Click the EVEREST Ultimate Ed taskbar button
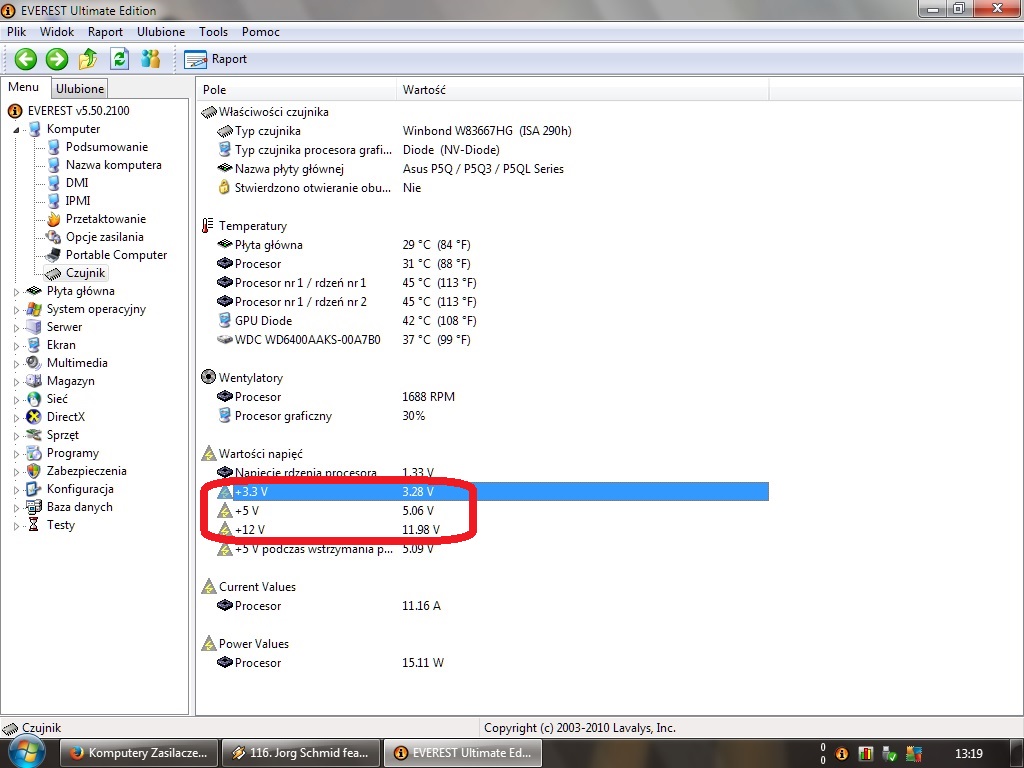 462,753
